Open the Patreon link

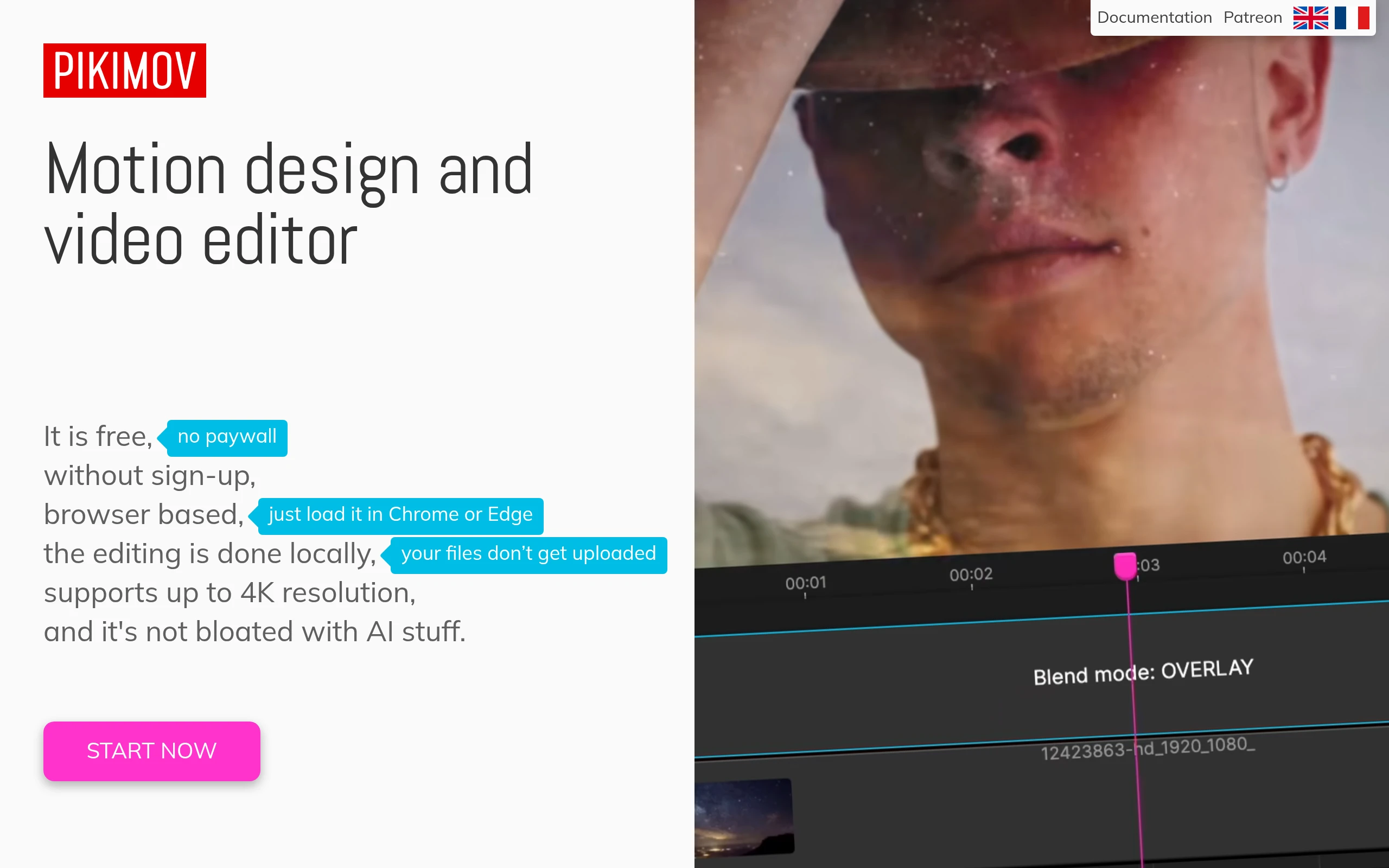[x=1252, y=18]
